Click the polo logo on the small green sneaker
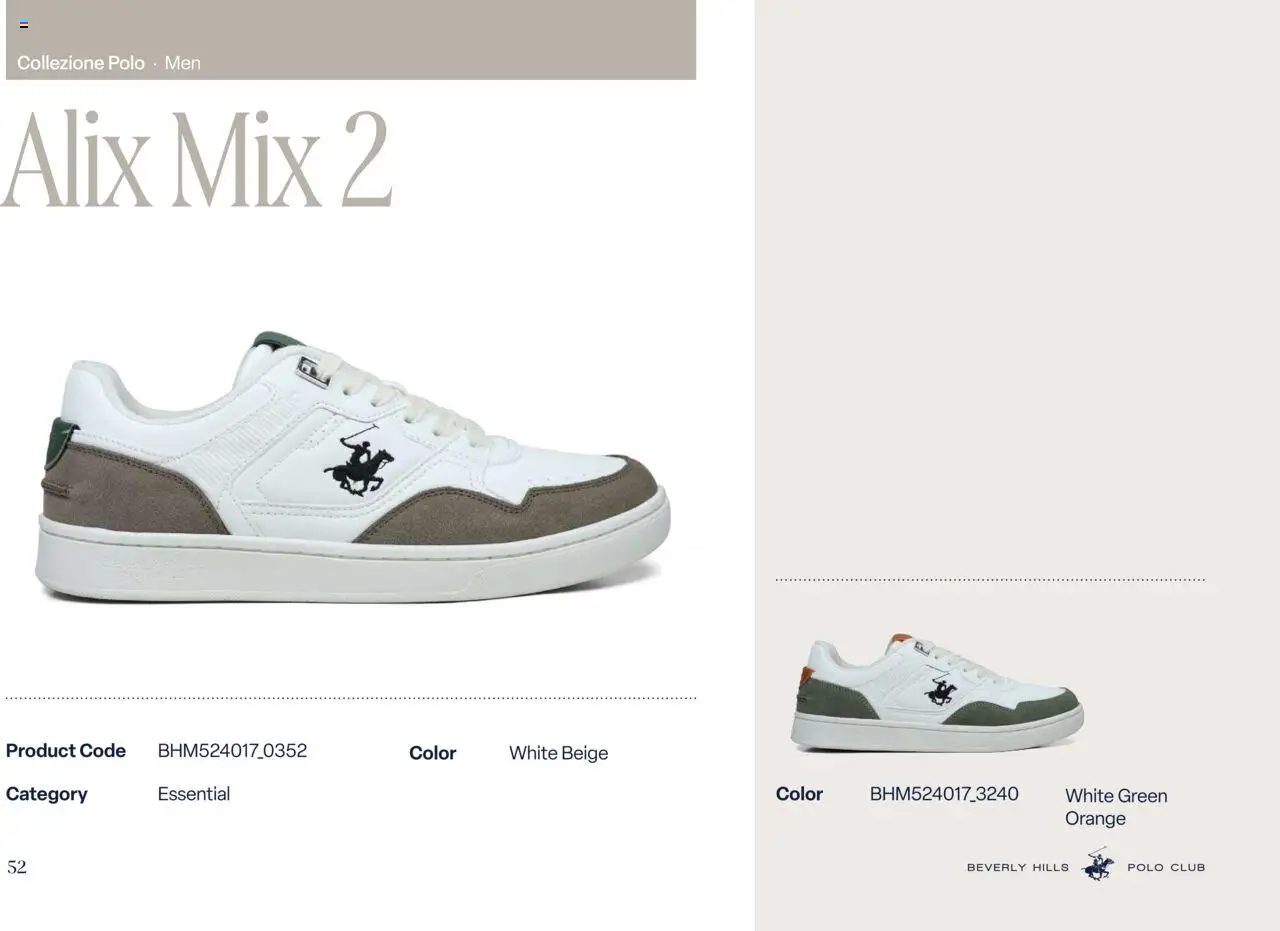1280x931 pixels. [x=940, y=689]
